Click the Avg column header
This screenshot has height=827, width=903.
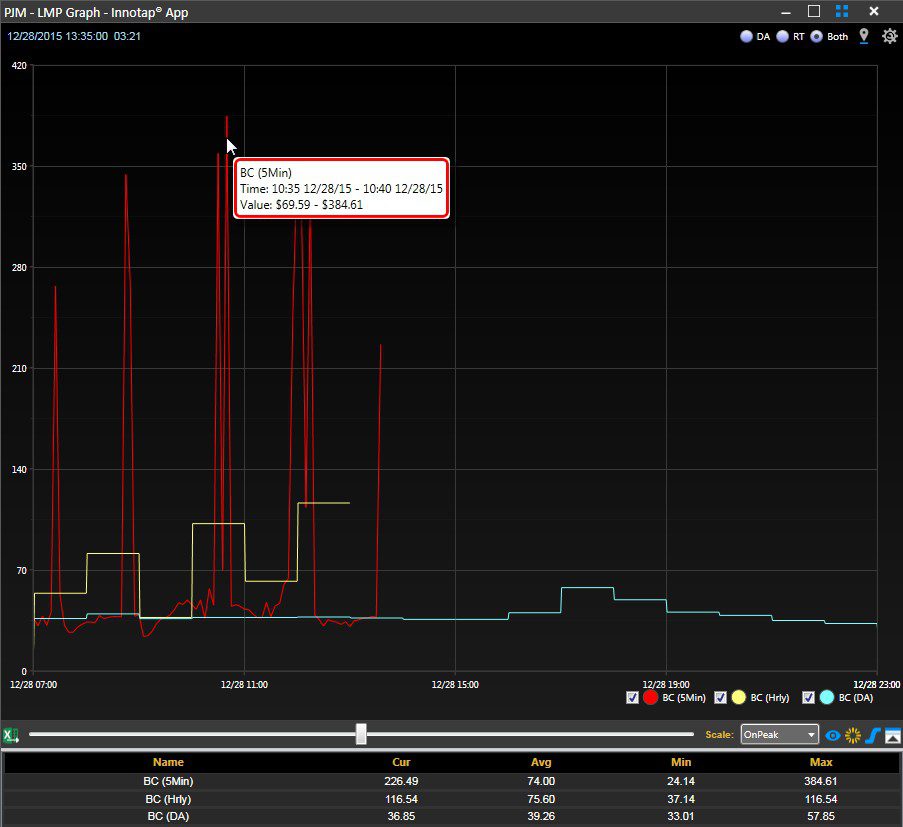pos(541,762)
